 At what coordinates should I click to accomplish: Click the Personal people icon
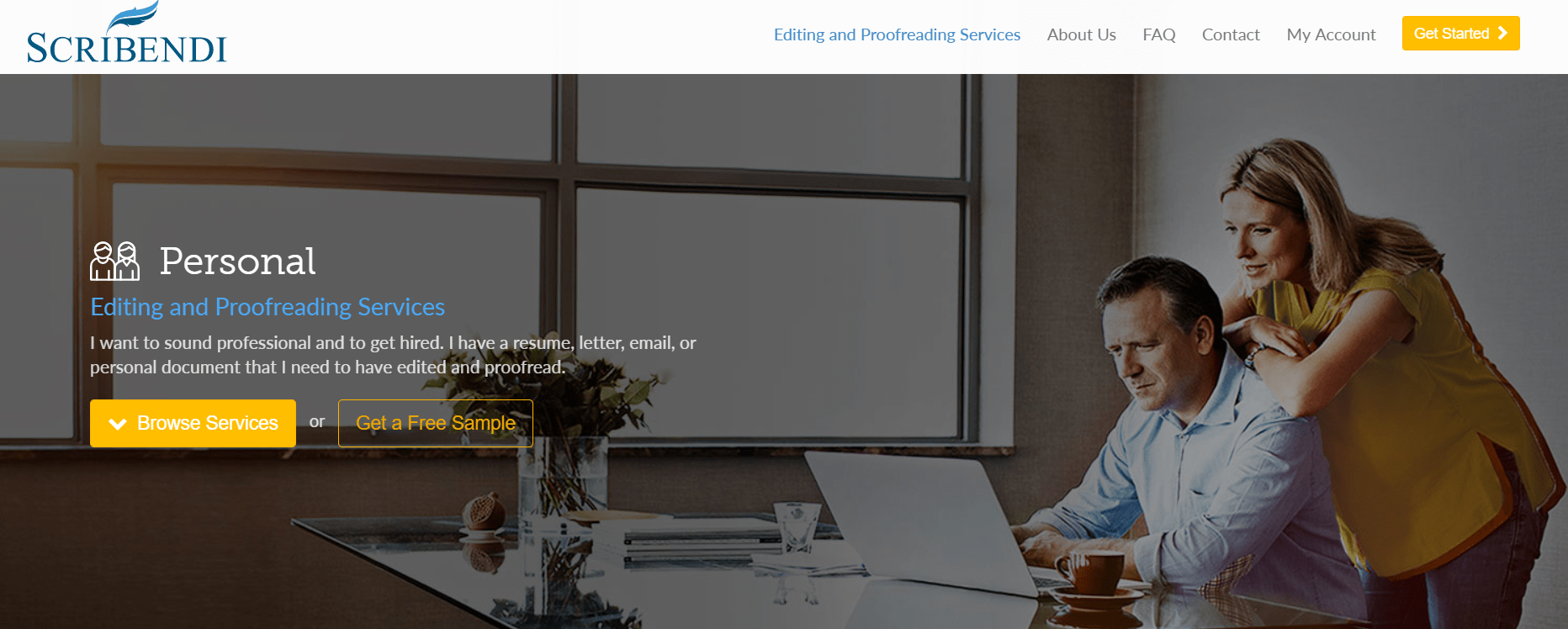tap(114, 261)
